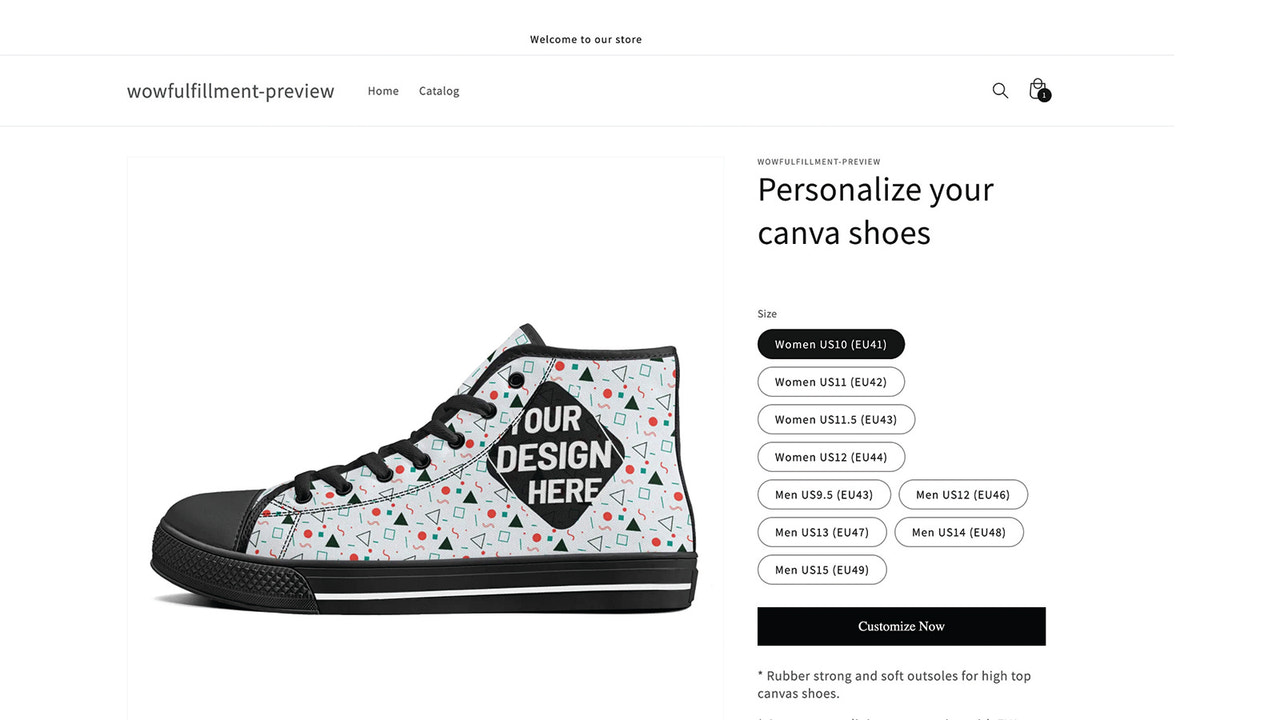
Task: Select size Women US11.5 (EU43)
Action: (x=836, y=419)
